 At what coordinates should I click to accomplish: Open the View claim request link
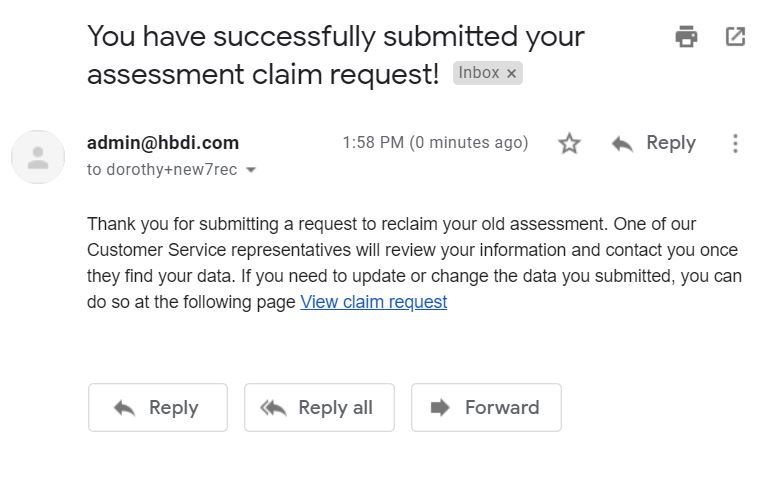pyautogui.click(x=373, y=302)
